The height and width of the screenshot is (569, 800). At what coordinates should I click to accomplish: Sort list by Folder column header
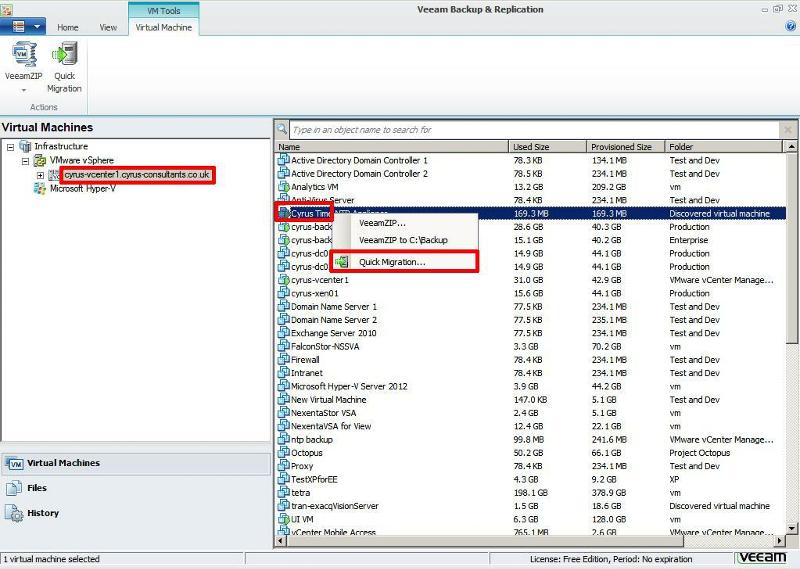click(x=723, y=147)
